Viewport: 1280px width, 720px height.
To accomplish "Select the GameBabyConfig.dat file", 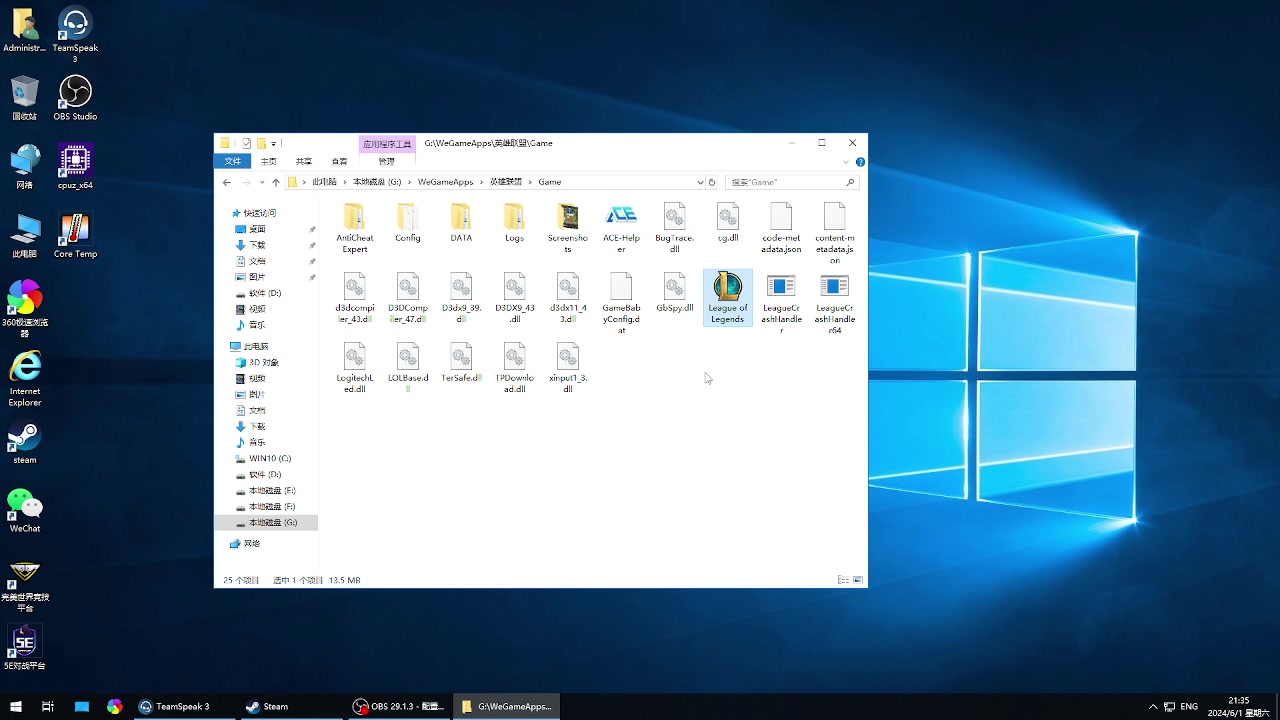I will [621, 303].
